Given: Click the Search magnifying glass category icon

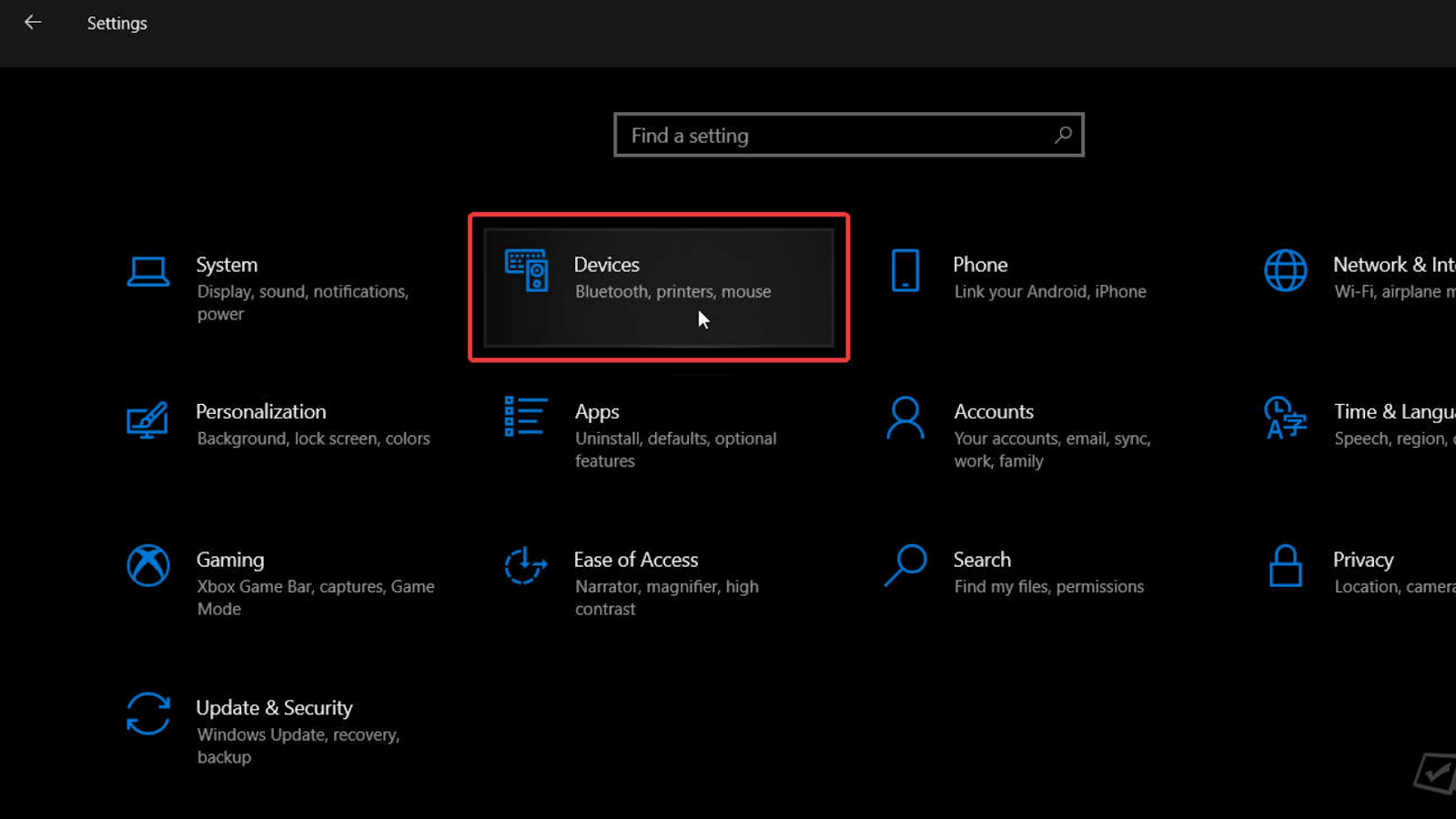Looking at the screenshot, I should [x=905, y=565].
